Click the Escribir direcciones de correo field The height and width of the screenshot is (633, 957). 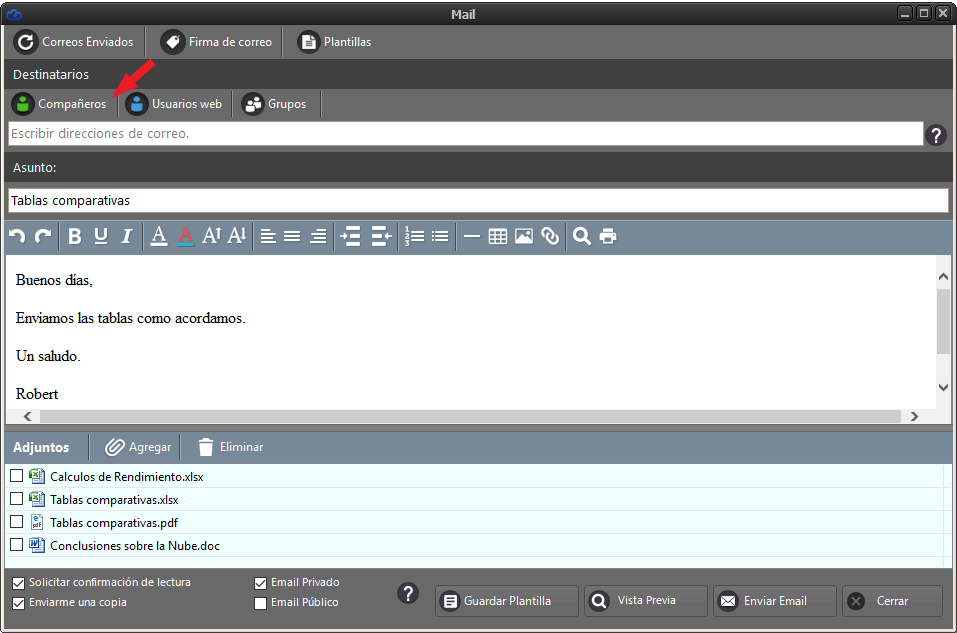click(x=464, y=134)
